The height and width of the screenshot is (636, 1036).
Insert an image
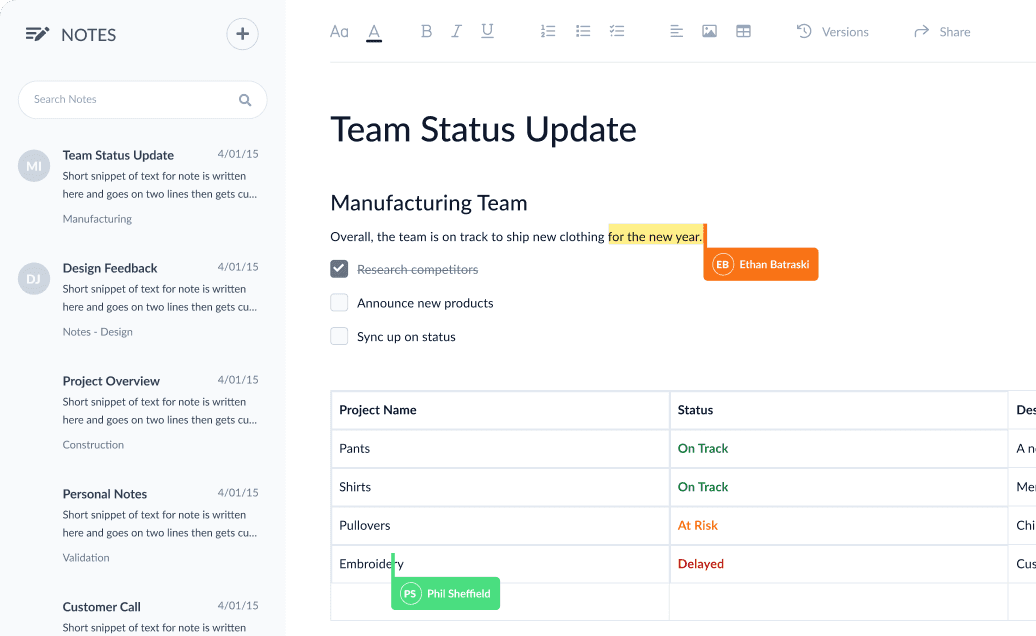pos(710,31)
